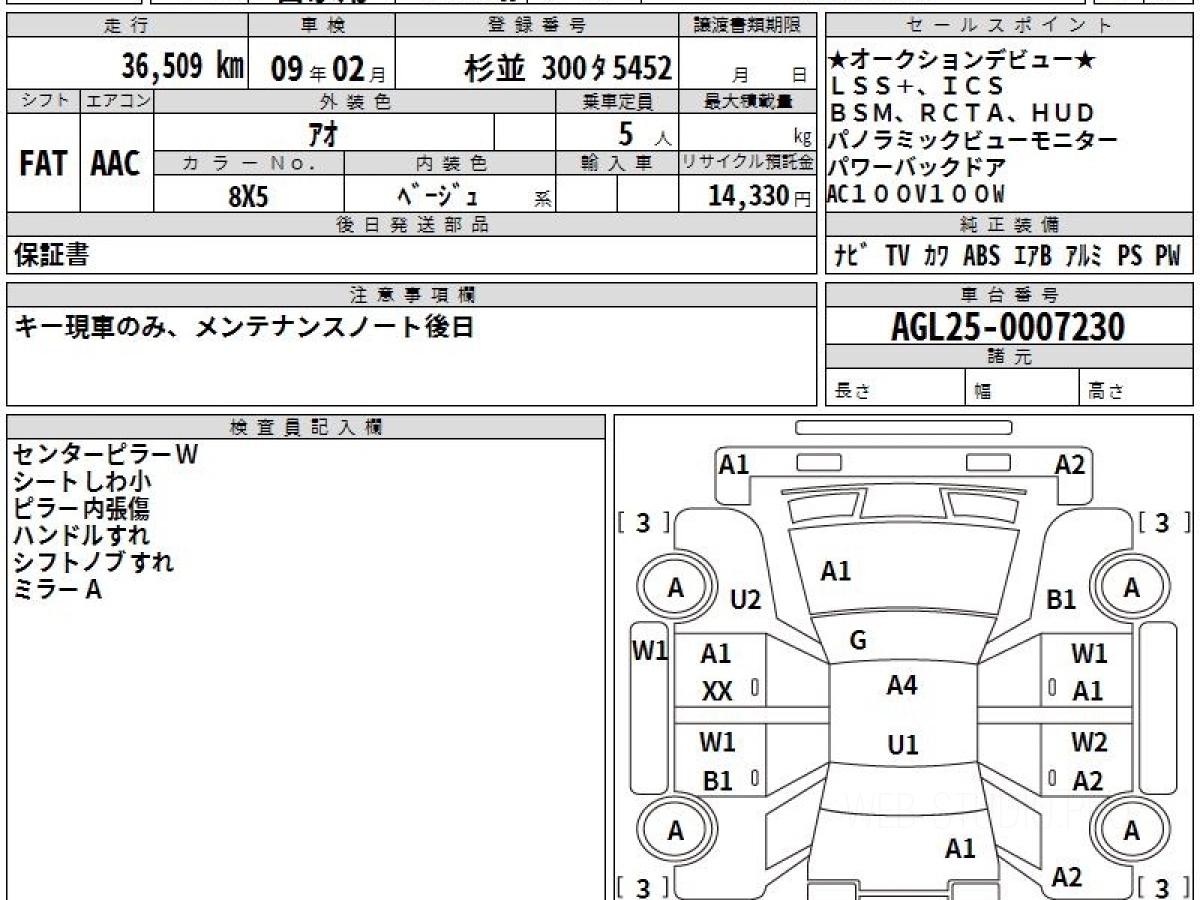Click パノラミックビューモニター text

[972, 140]
